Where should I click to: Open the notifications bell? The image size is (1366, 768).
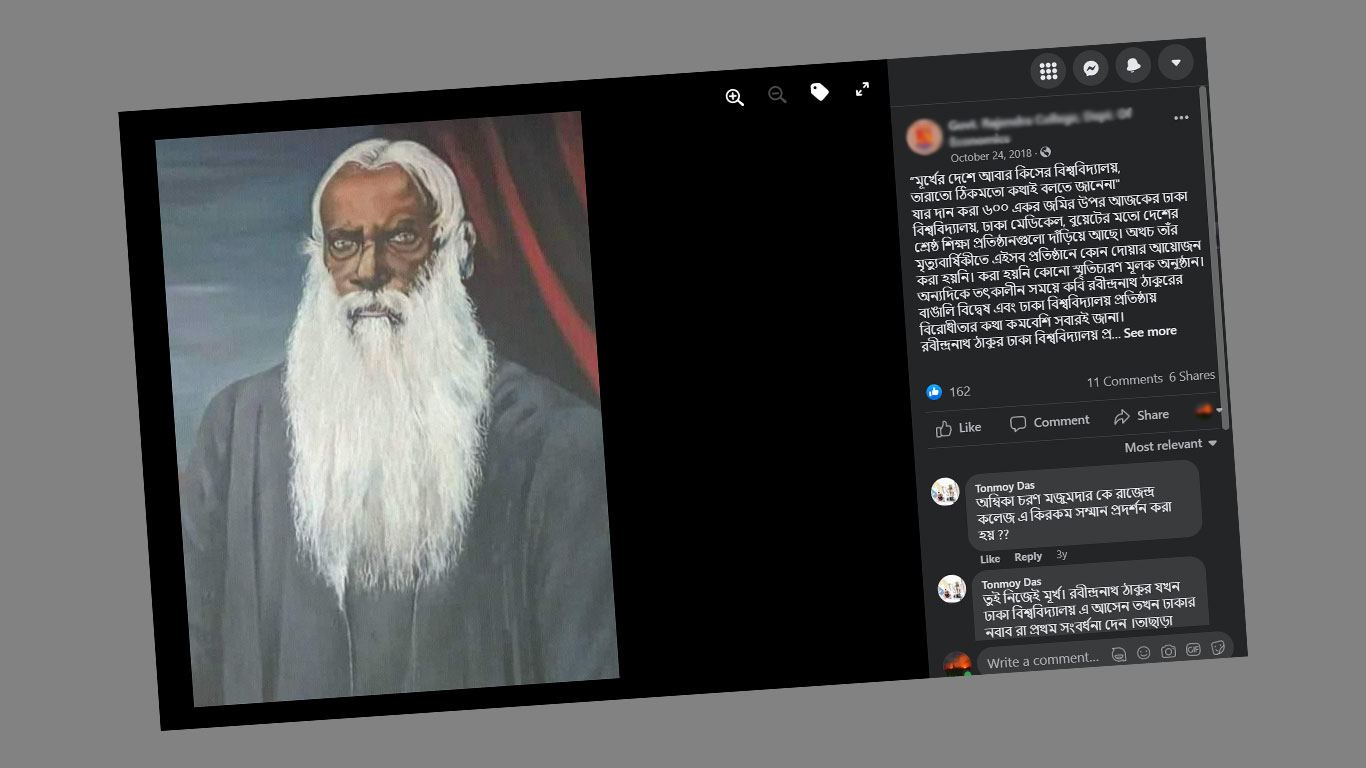tap(1133, 65)
